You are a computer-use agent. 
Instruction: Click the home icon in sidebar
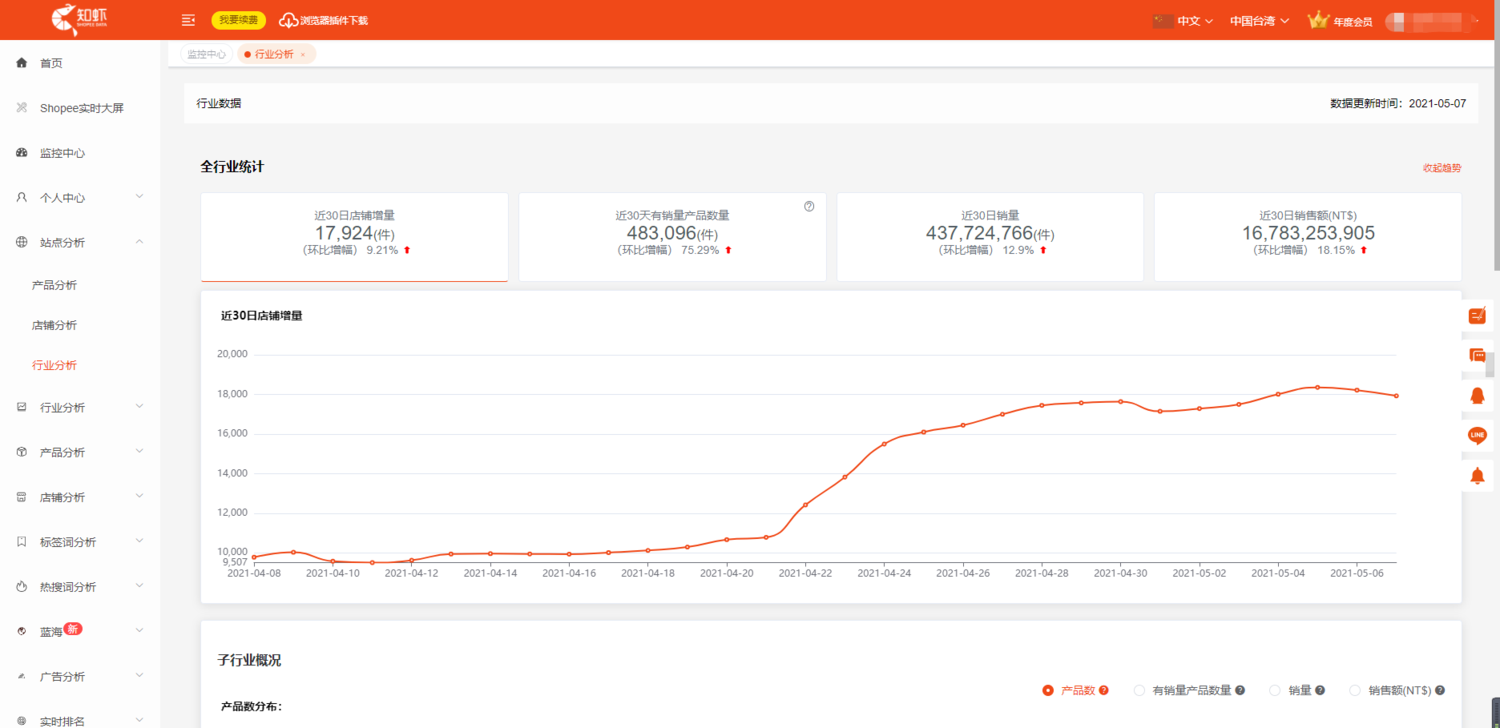[x=22, y=63]
